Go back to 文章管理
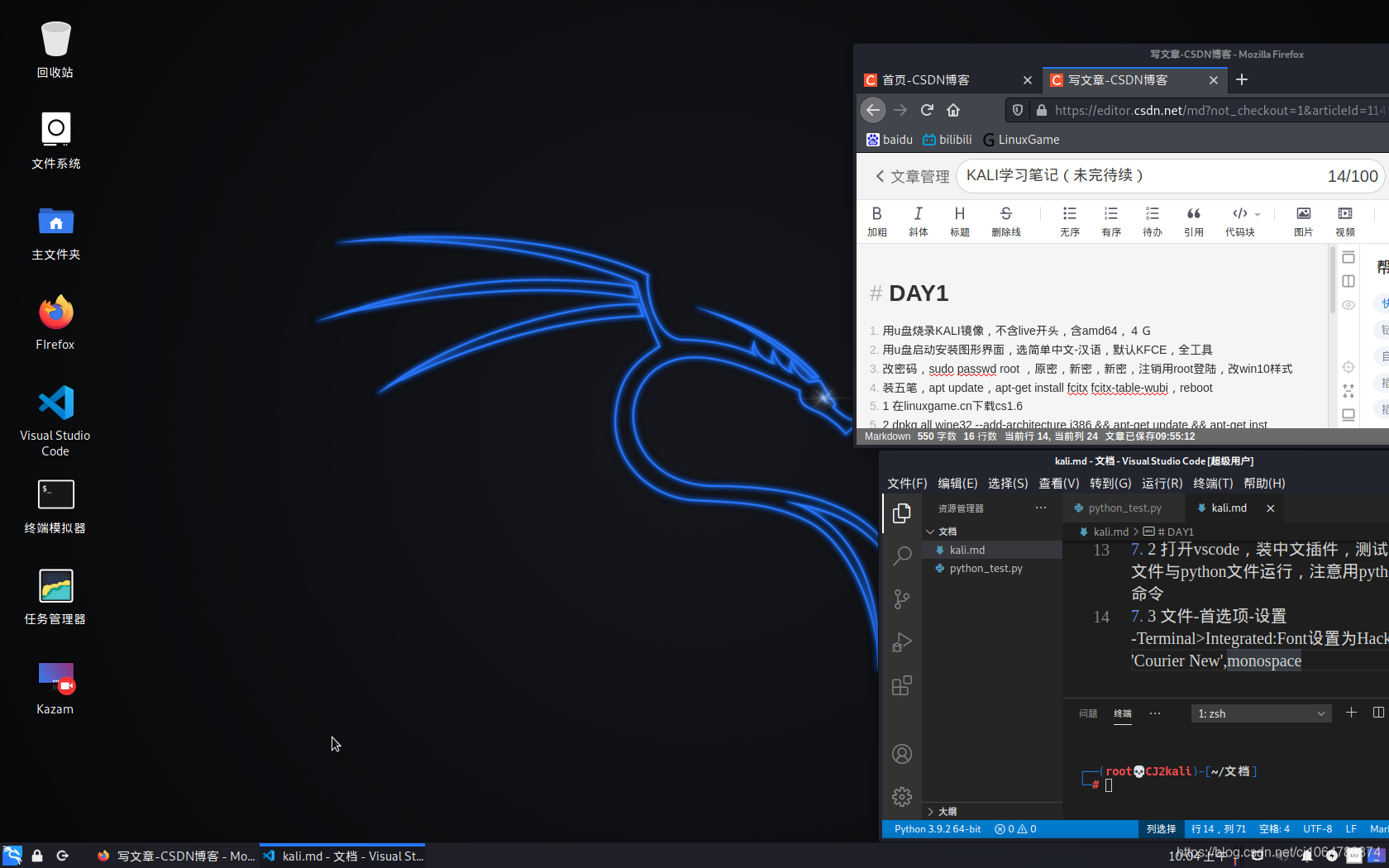Image resolution: width=1389 pixels, height=868 pixels. tap(913, 176)
